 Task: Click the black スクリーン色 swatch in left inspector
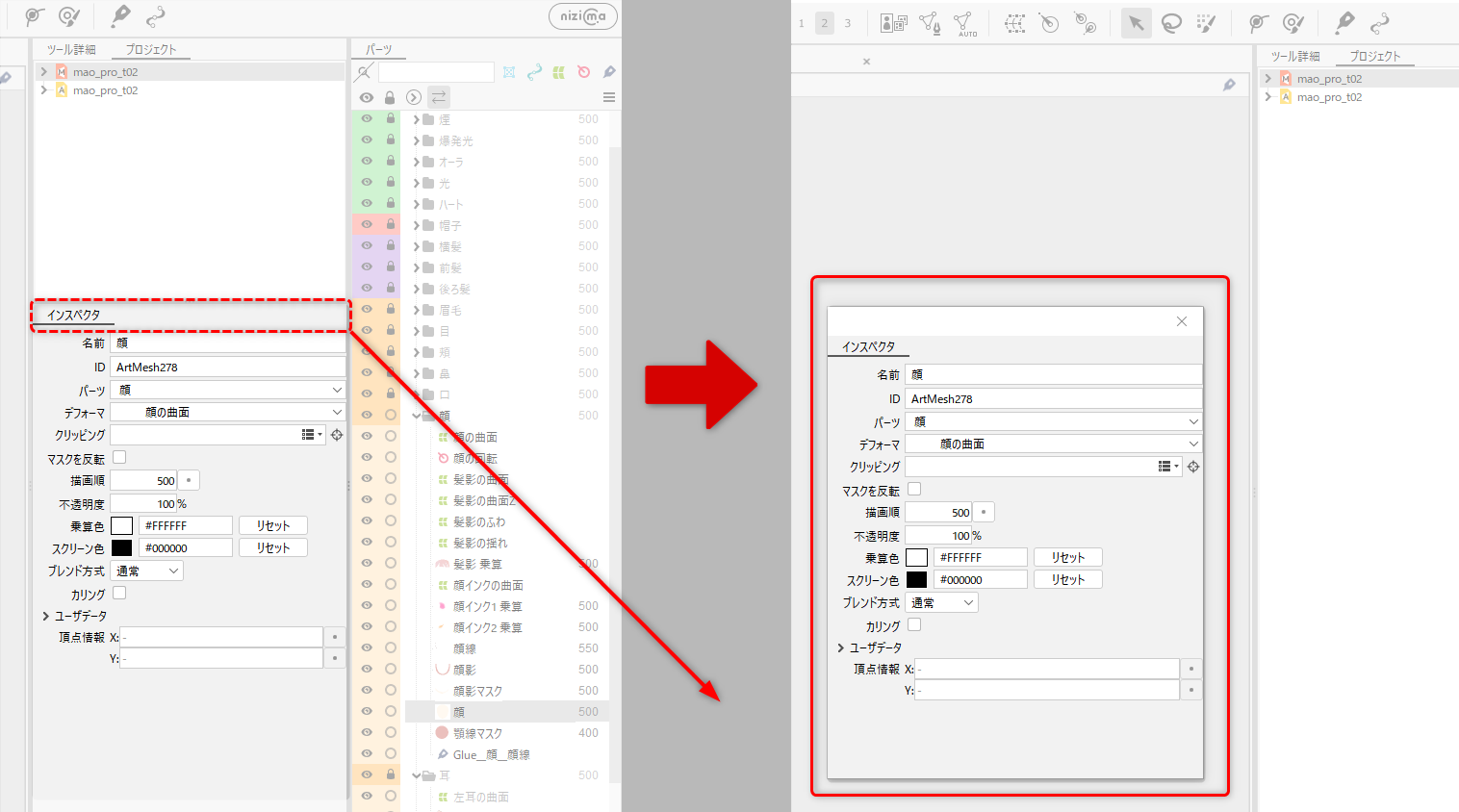[121, 547]
